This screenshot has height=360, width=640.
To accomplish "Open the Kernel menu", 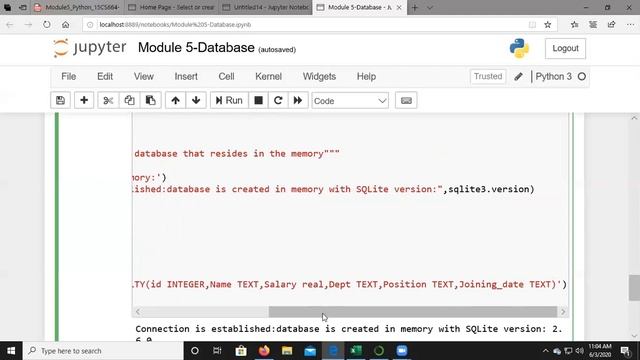I will click(x=268, y=77).
